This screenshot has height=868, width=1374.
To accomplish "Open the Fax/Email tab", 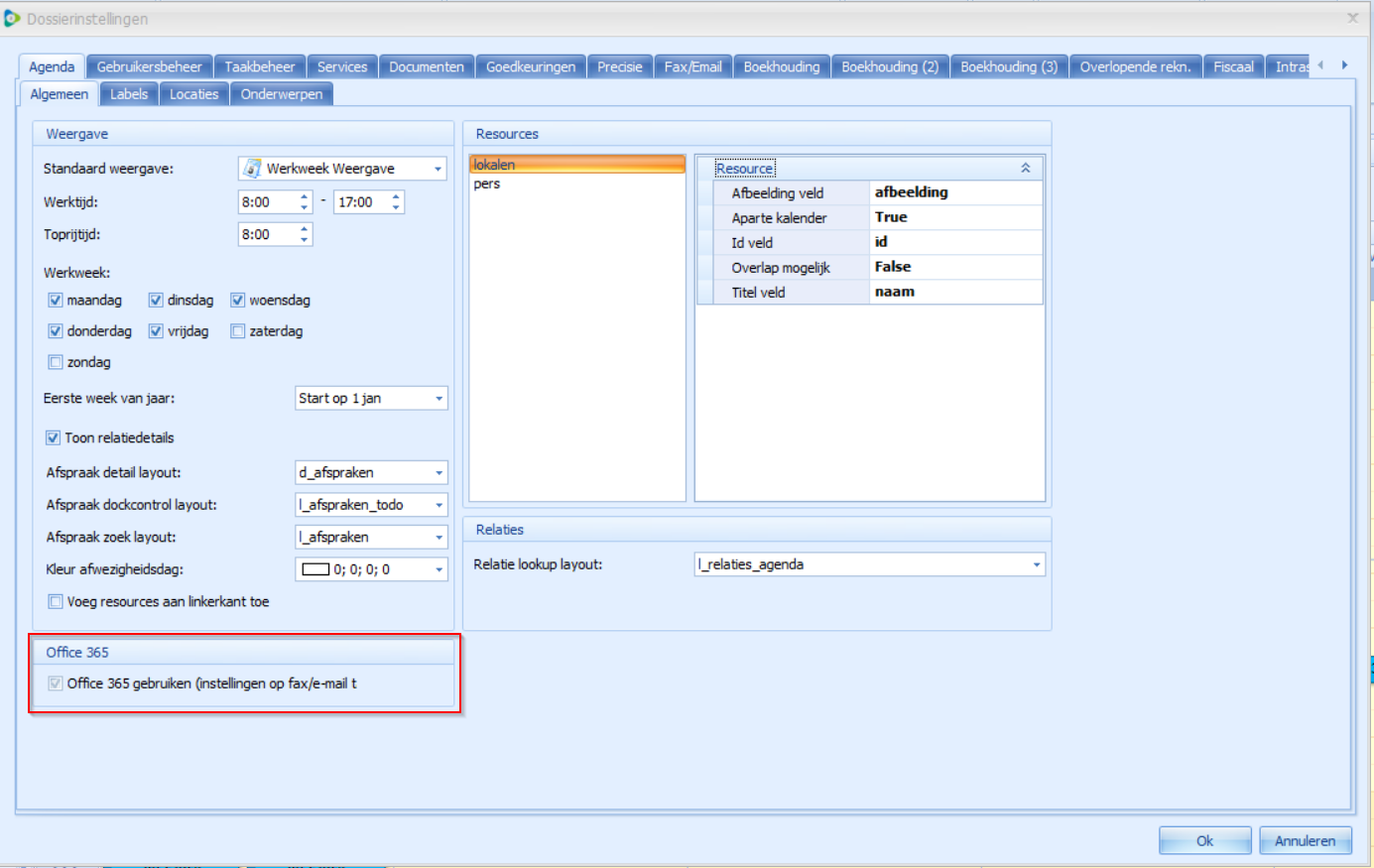I will pyautogui.click(x=692, y=66).
